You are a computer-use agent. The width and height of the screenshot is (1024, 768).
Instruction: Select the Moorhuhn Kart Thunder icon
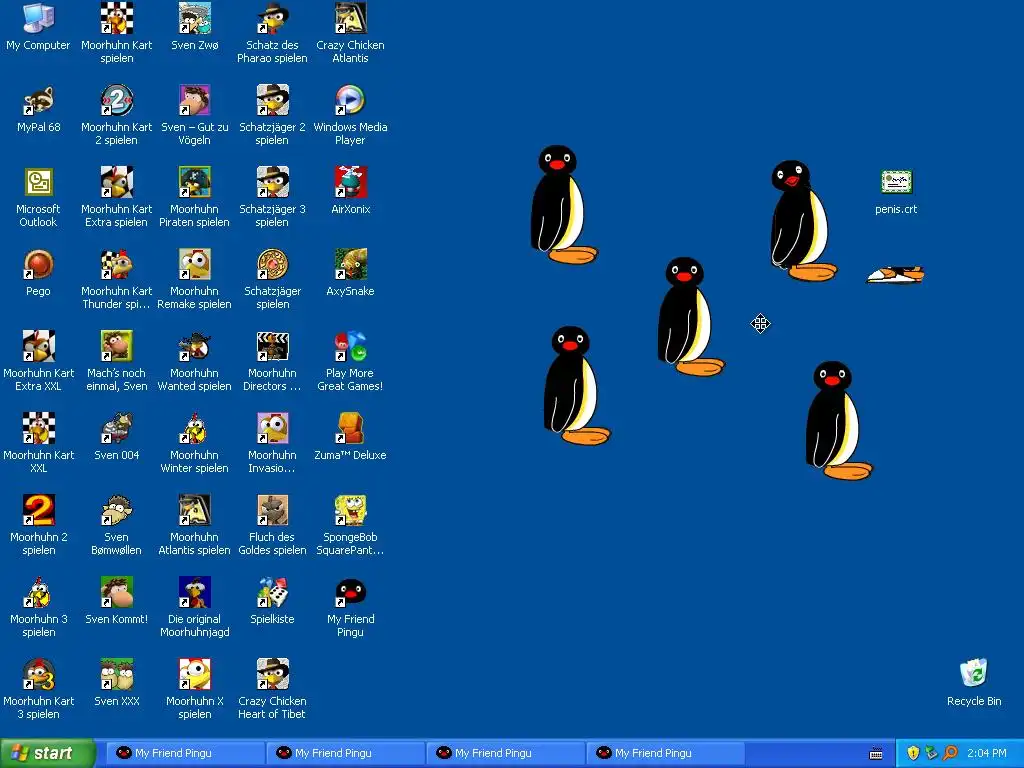pyautogui.click(x=117, y=264)
